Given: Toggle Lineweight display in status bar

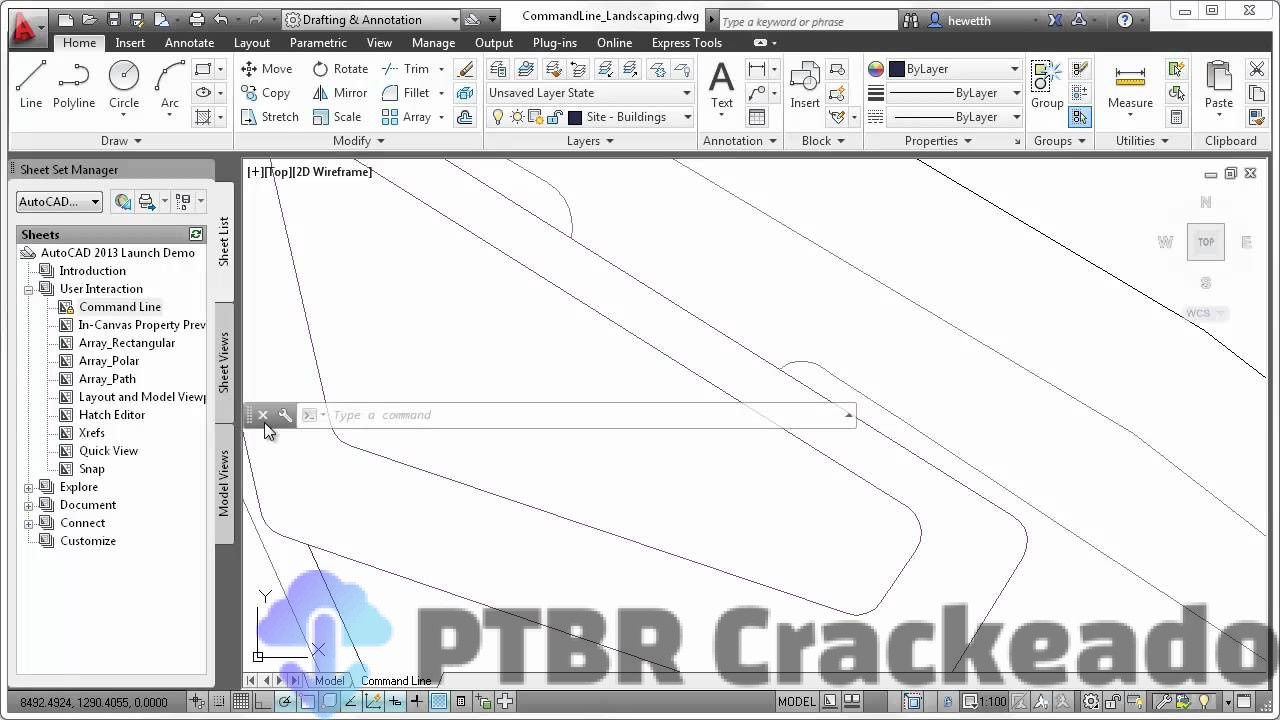Looking at the screenshot, I should click(x=416, y=702).
